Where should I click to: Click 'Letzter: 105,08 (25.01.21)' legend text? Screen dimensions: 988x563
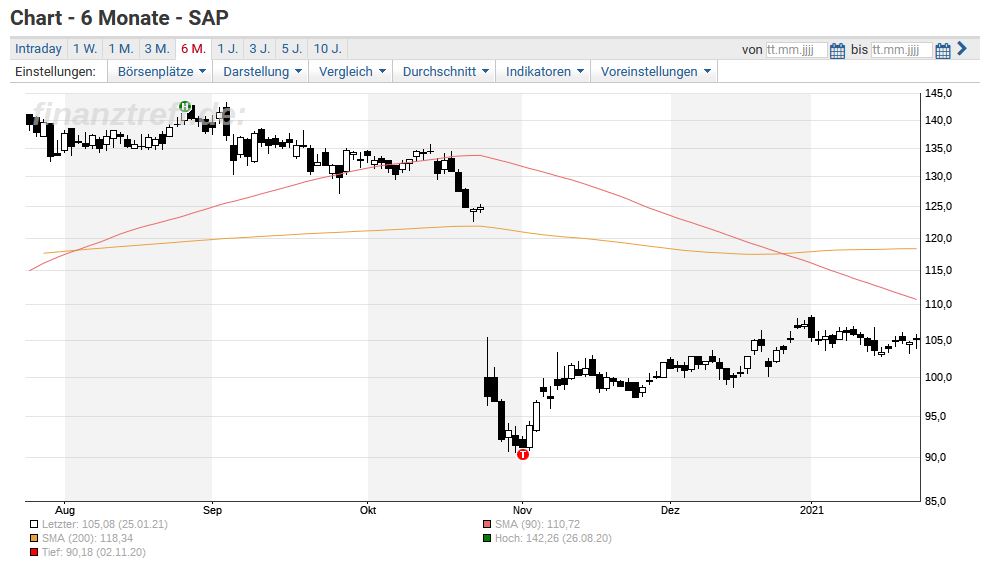(105, 525)
